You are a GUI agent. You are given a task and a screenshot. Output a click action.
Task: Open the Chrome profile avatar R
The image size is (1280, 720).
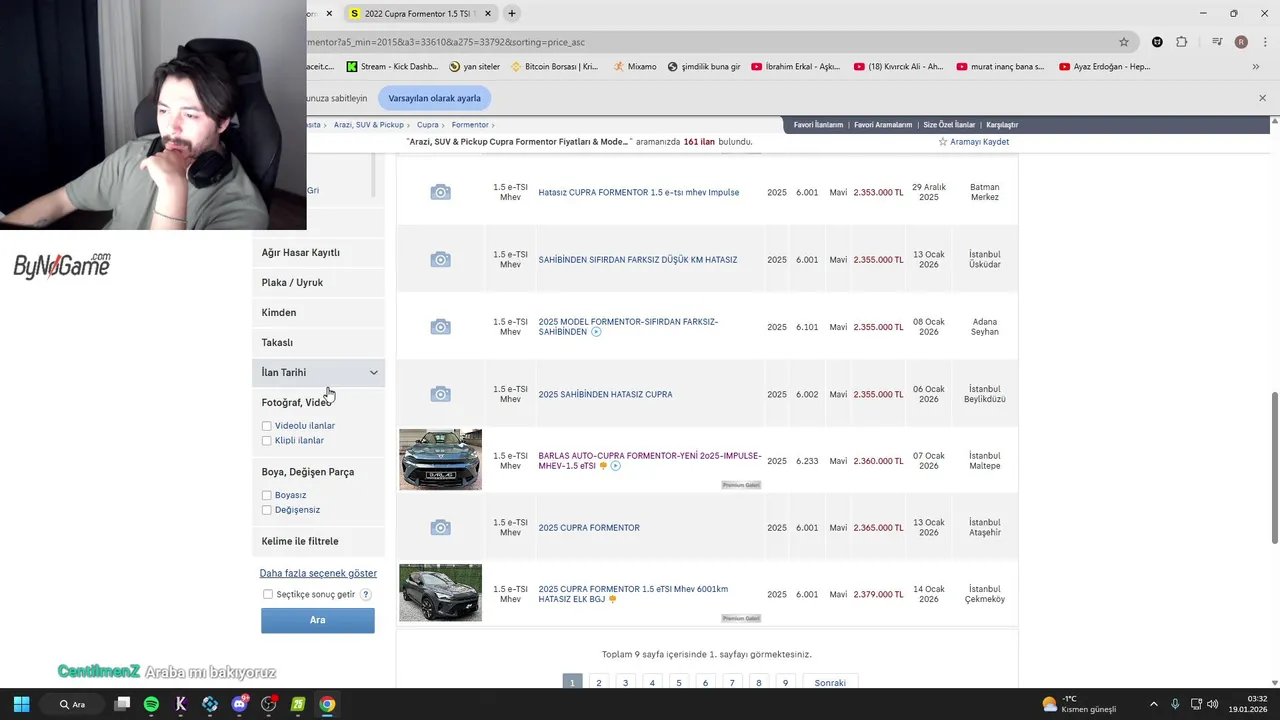1241,42
